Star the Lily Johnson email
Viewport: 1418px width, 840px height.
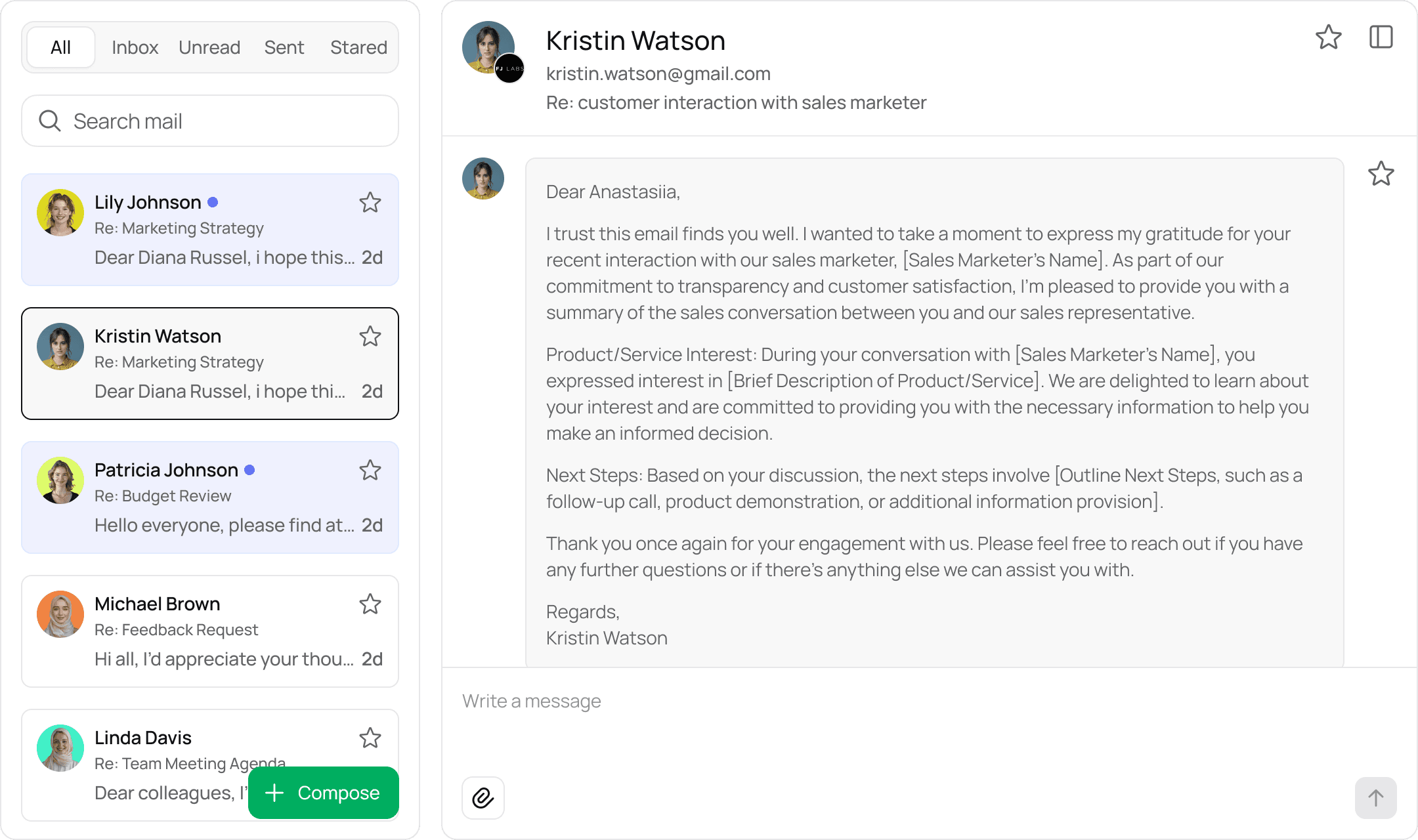pyautogui.click(x=370, y=202)
